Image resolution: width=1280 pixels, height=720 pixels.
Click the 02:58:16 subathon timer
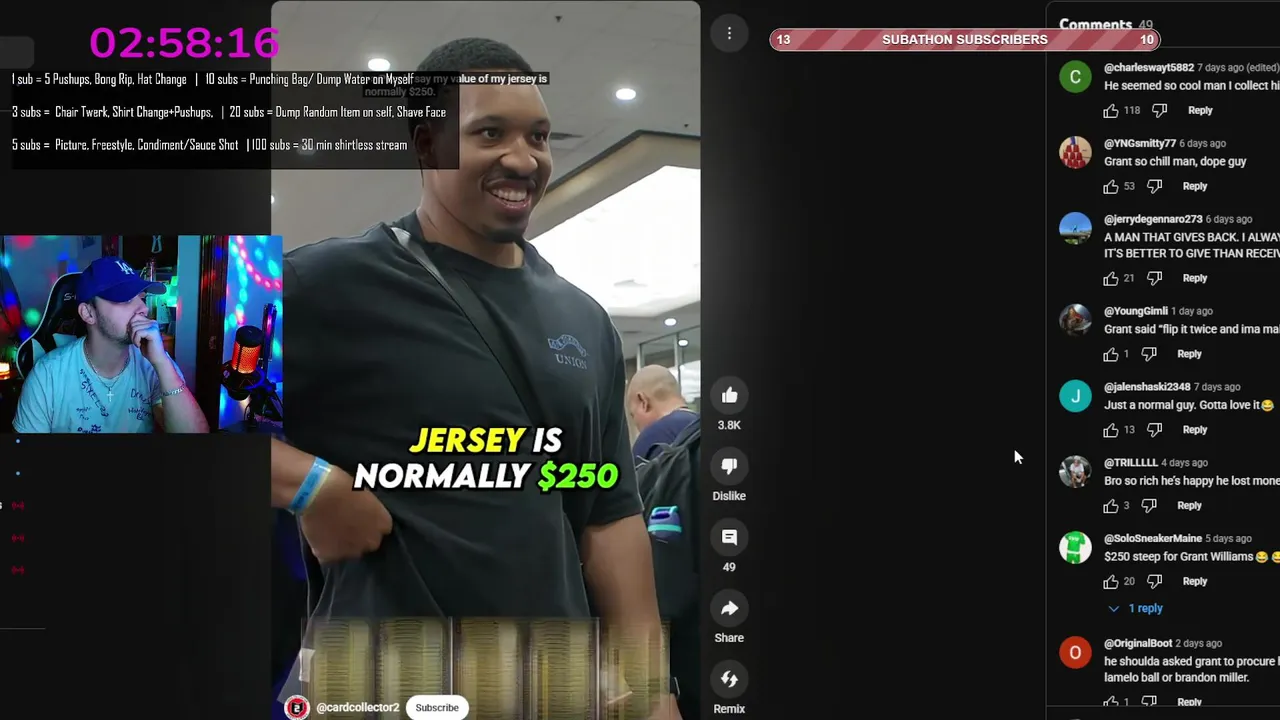point(184,43)
